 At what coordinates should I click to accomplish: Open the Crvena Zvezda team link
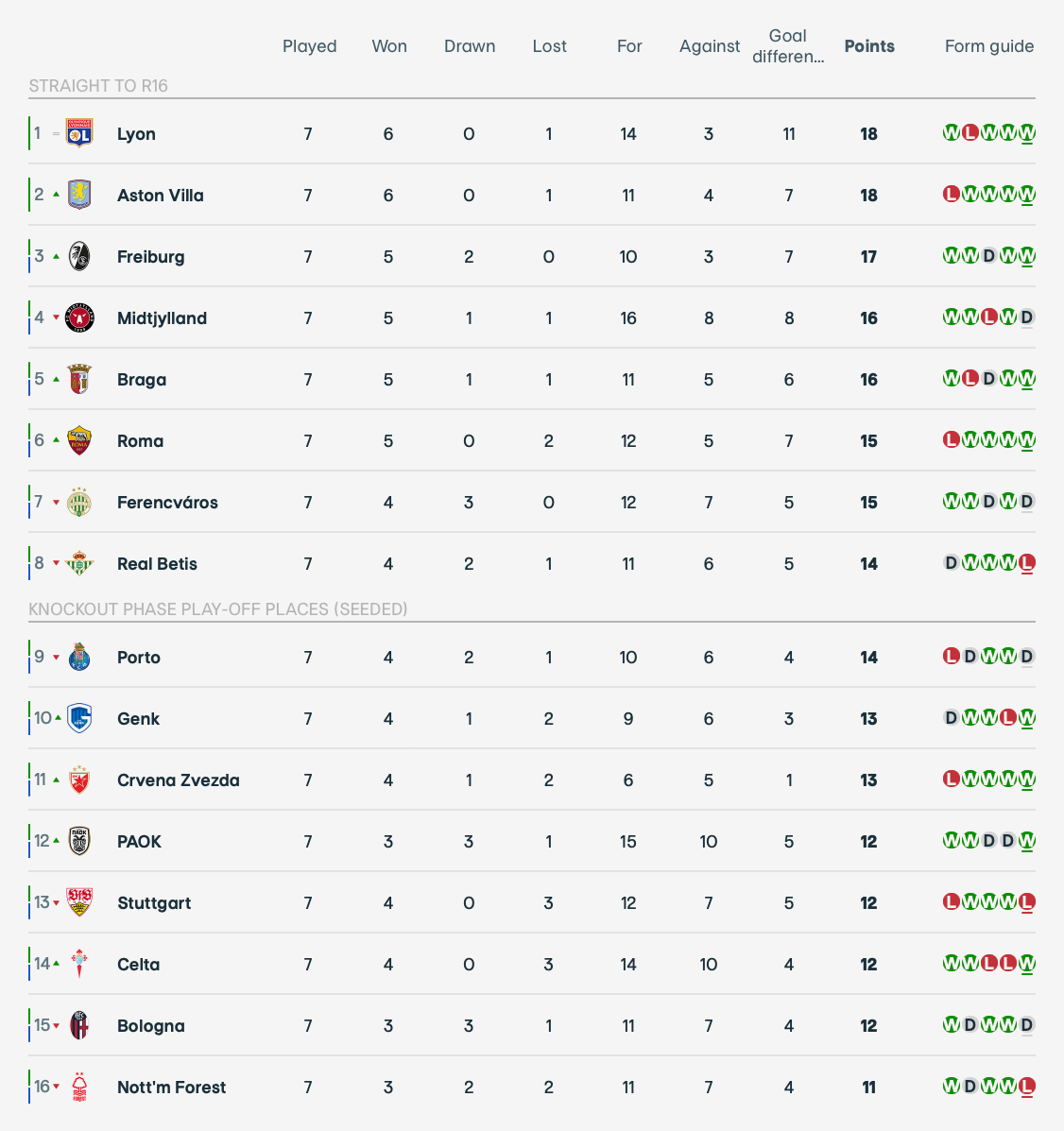point(178,780)
